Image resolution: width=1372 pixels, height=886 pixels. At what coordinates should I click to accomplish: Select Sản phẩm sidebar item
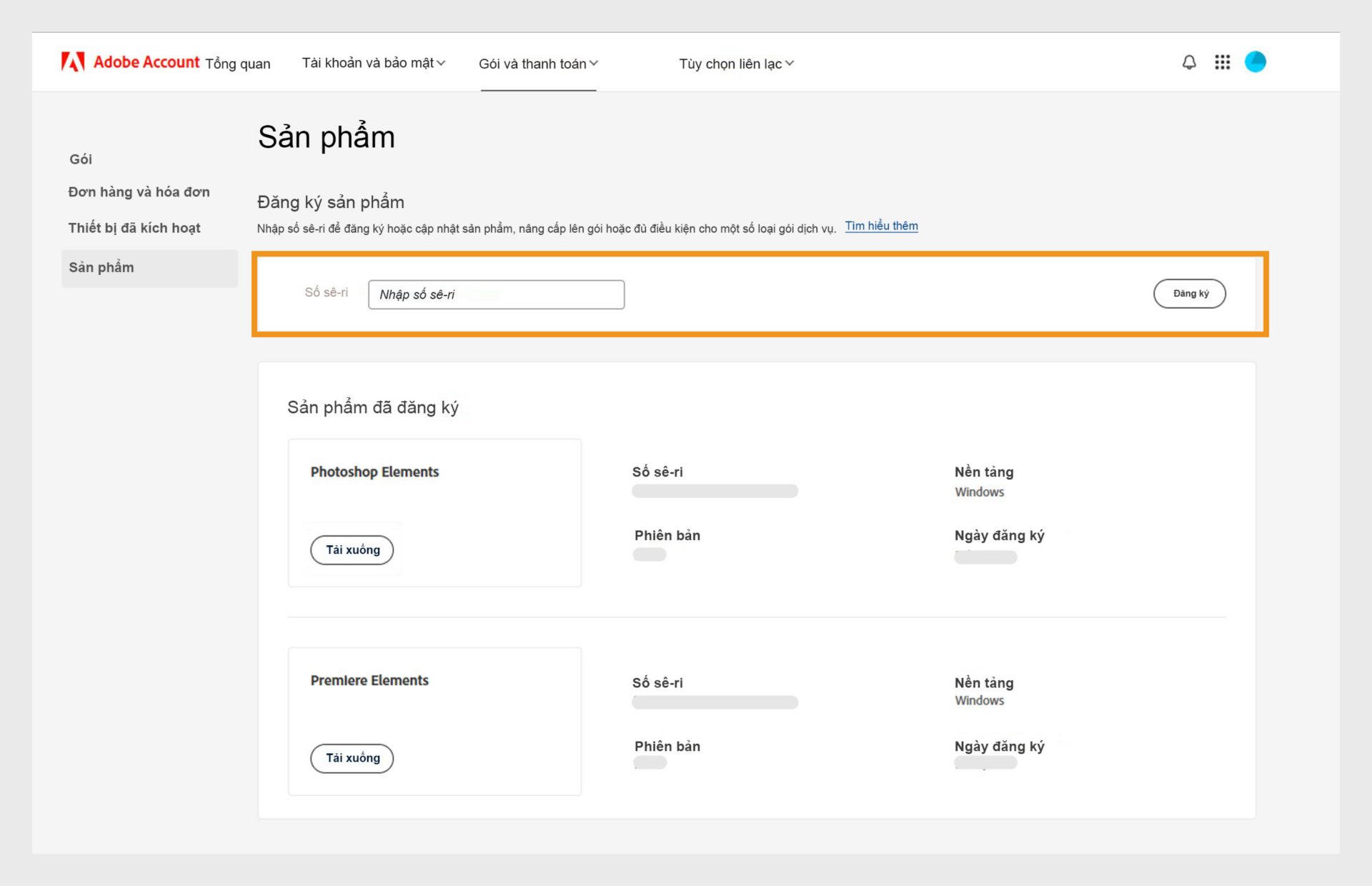tap(101, 267)
